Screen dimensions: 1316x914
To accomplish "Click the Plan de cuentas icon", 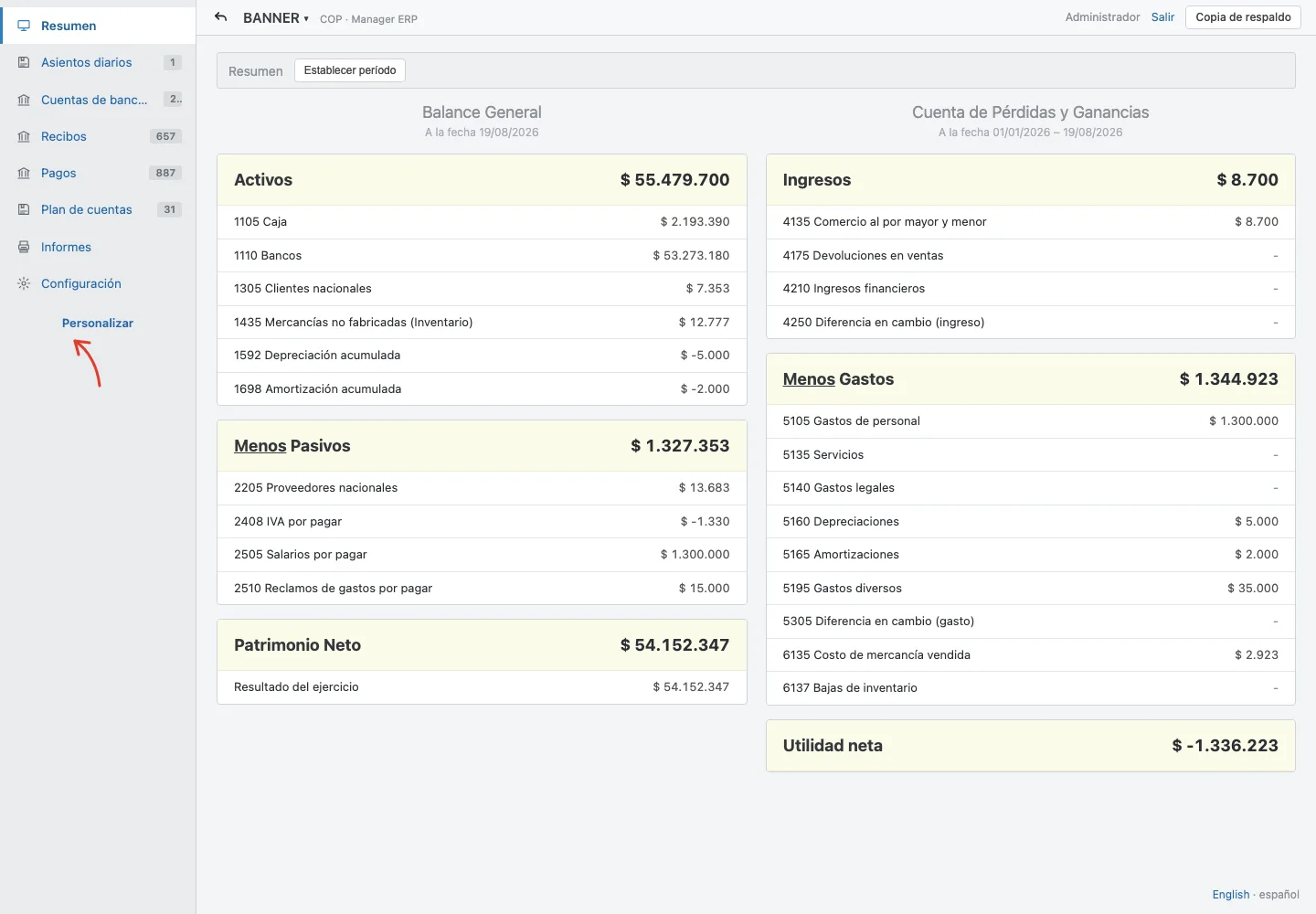I will tap(24, 209).
